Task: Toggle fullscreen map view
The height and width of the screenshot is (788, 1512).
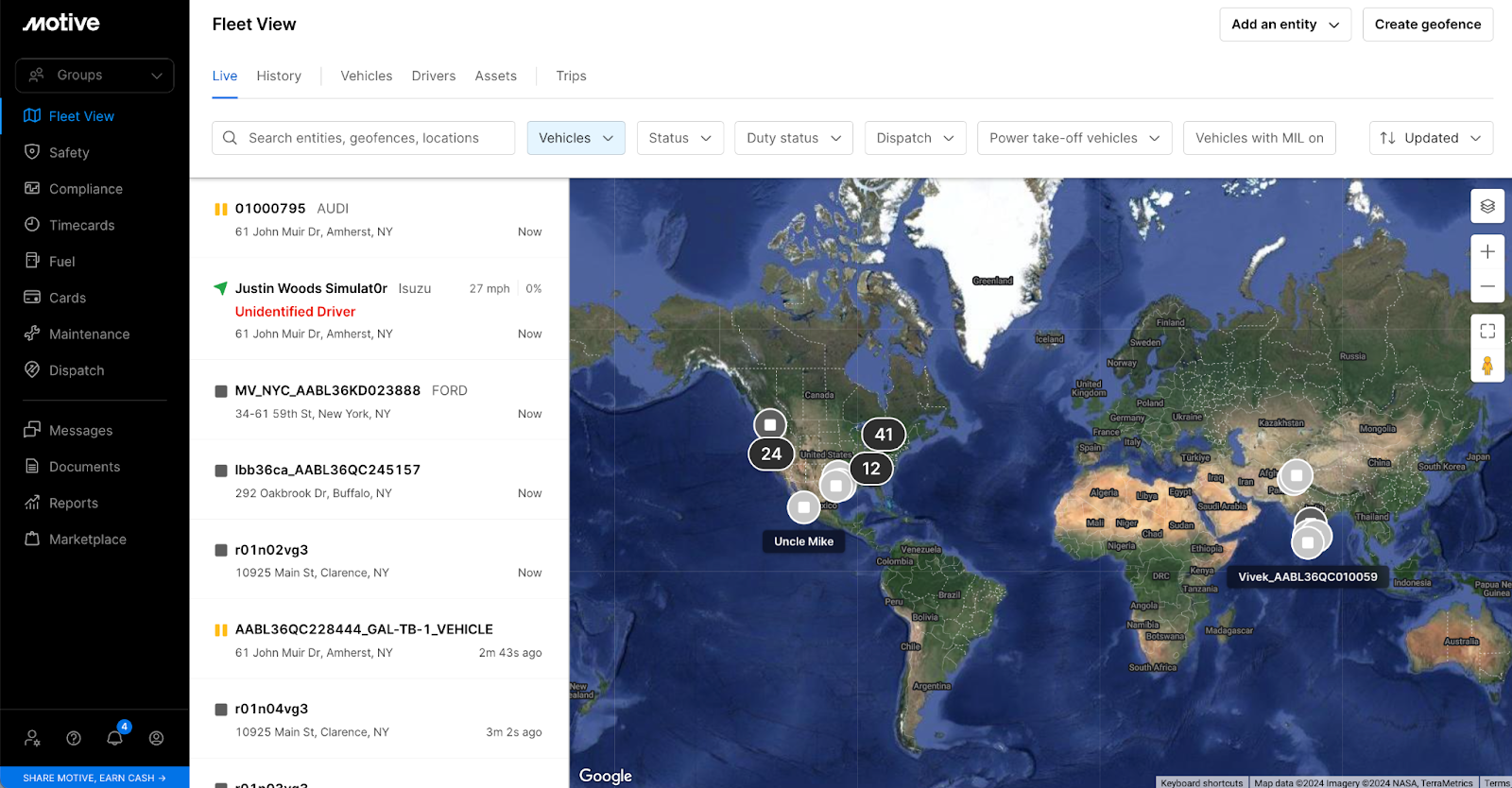Action: pyautogui.click(x=1487, y=331)
